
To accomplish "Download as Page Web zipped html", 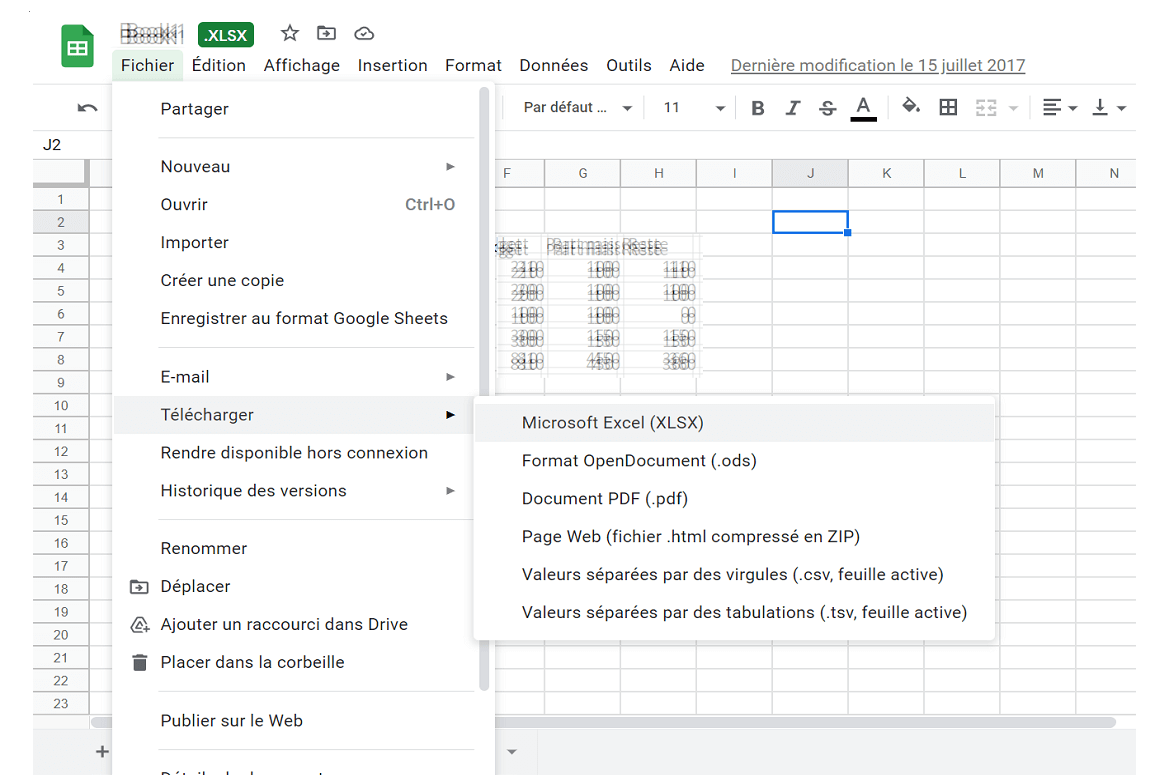I will coord(734,537).
